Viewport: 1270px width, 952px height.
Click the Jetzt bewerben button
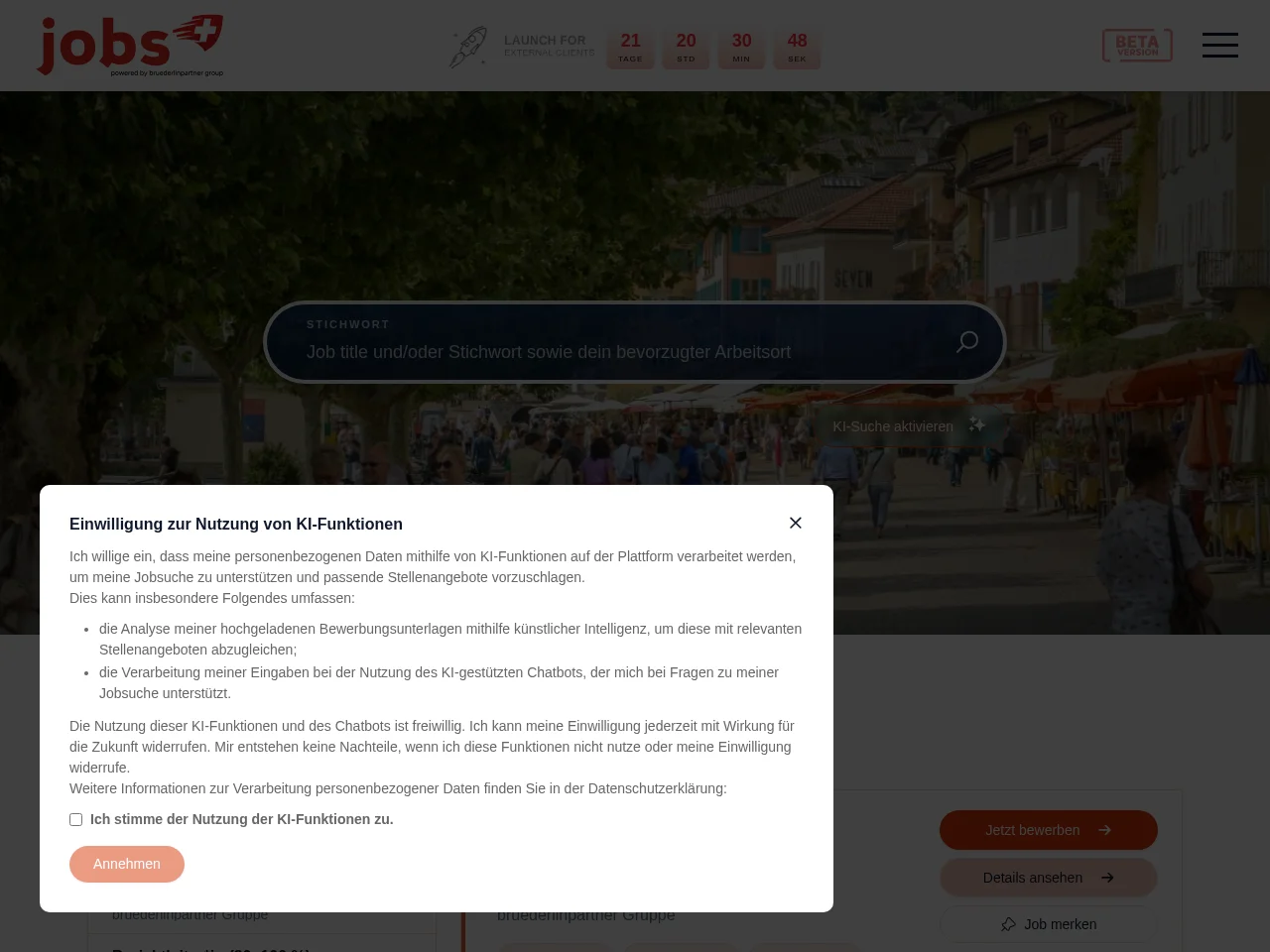[x=1049, y=830]
